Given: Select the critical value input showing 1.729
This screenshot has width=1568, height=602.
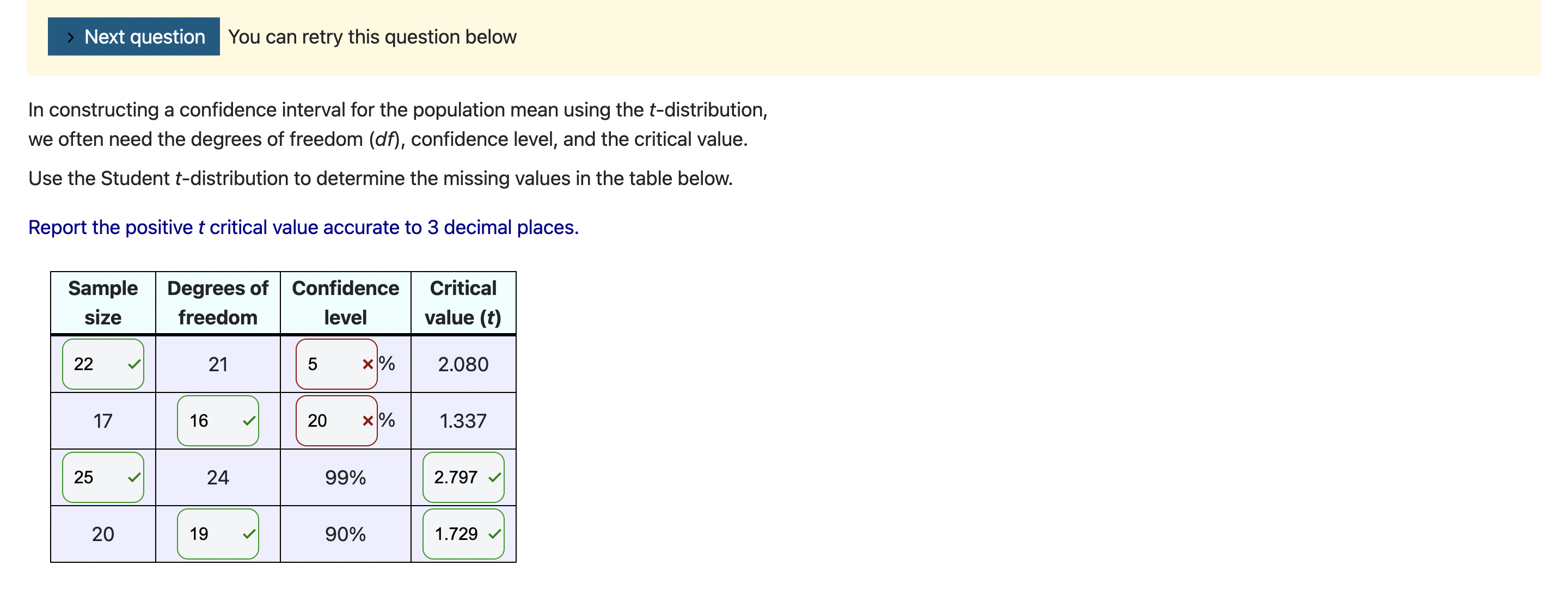Looking at the screenshot, I should (460, 534).
